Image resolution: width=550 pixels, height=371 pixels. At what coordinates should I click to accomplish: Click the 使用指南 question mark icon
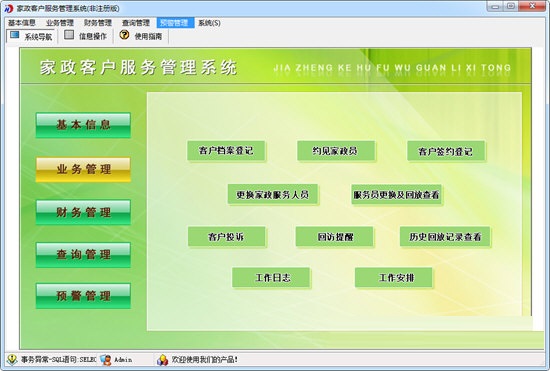coord(124,34)
